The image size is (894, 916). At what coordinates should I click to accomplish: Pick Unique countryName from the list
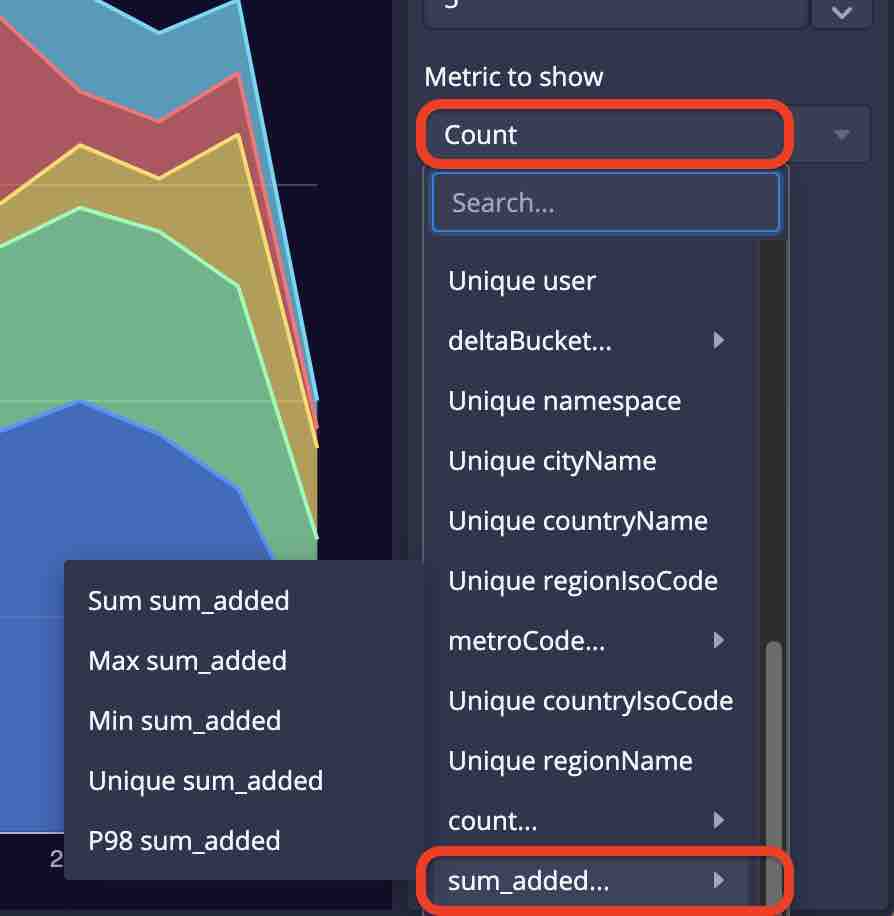click(x=578, y=521)
